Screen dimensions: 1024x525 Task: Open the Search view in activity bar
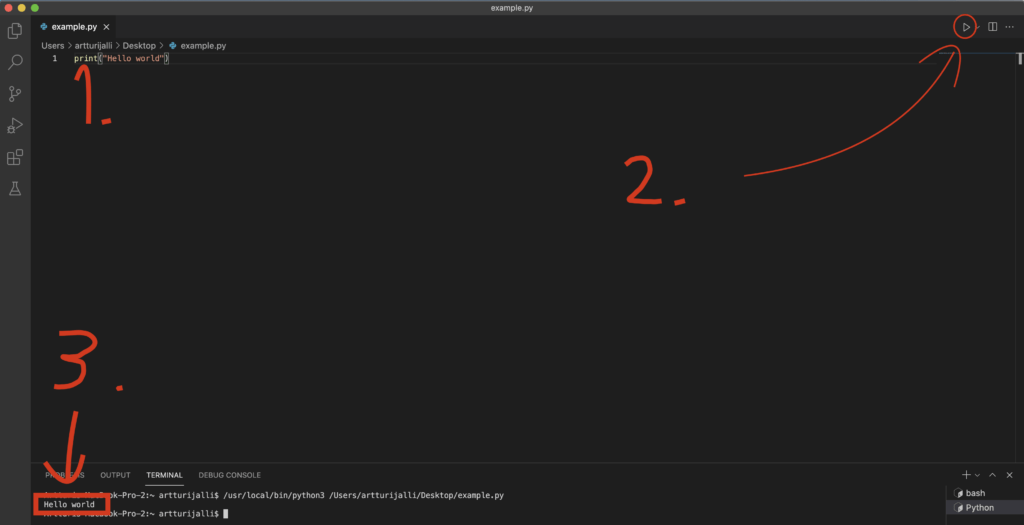14,62
